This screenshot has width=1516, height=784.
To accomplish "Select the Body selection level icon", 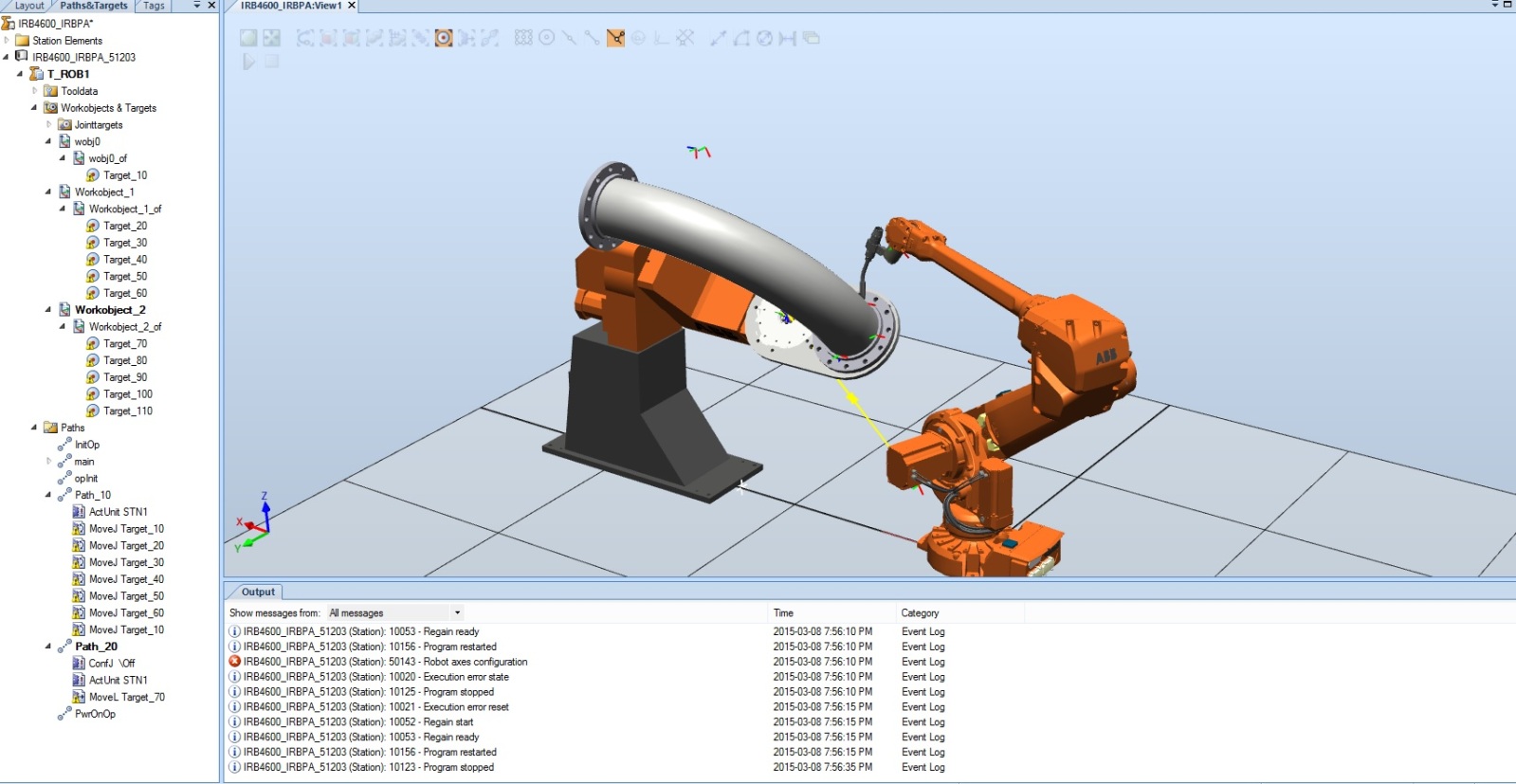I will 351,38.
